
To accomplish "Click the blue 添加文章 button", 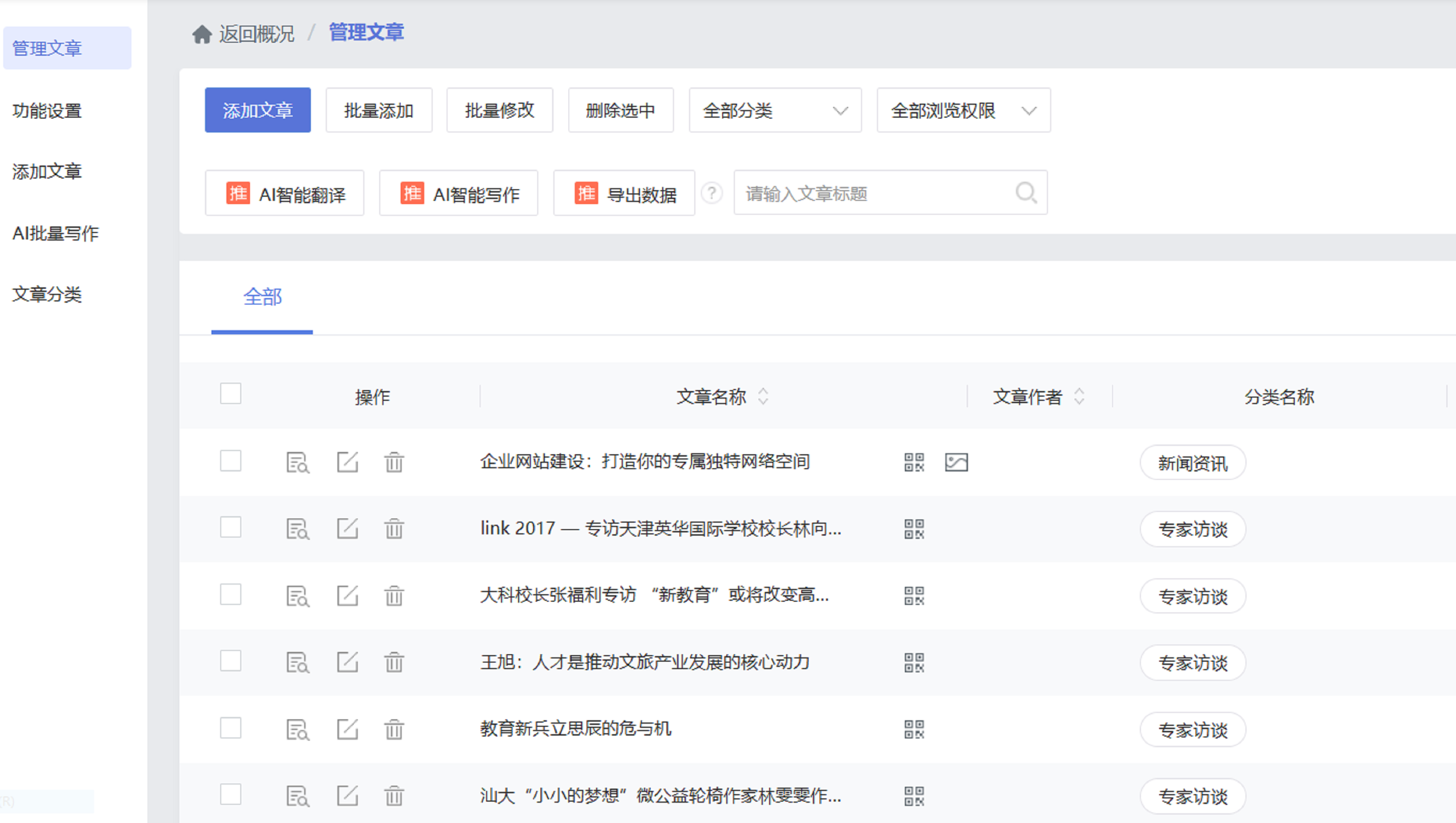I will (x=258, y=110).
